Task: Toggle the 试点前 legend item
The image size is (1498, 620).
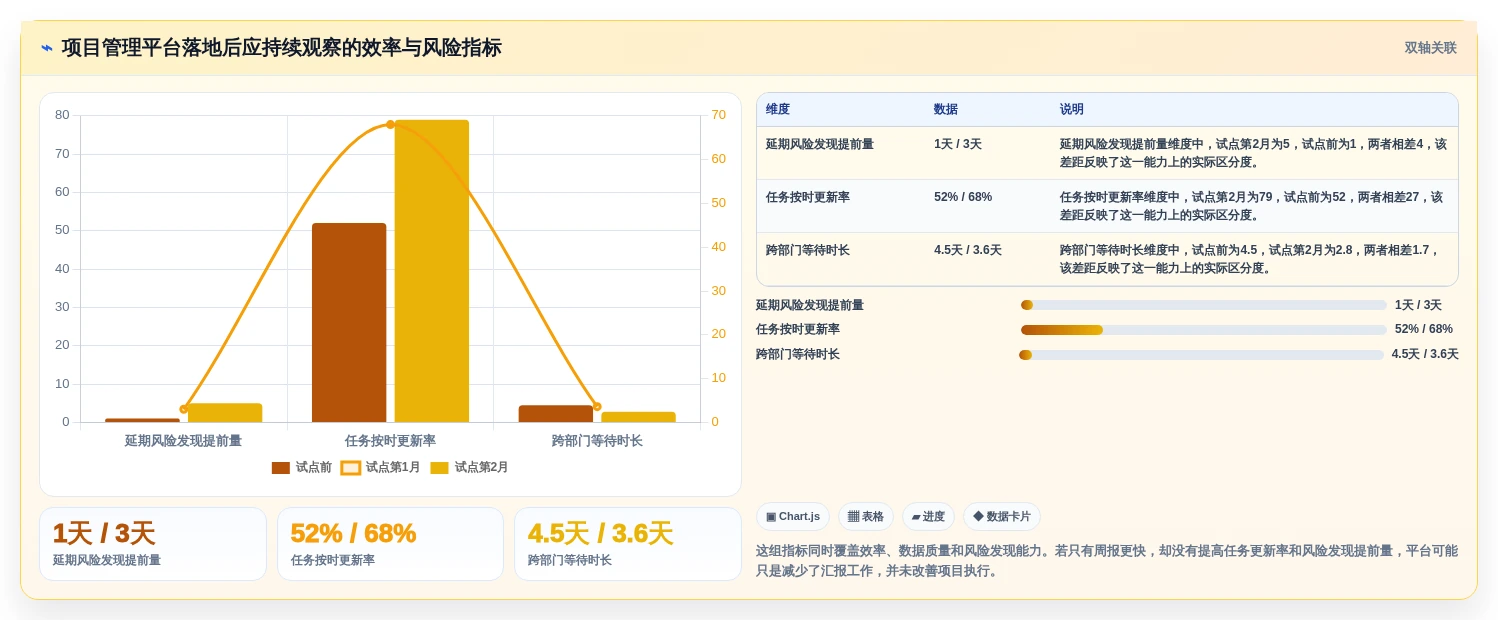Action: (x=301, y=467)
